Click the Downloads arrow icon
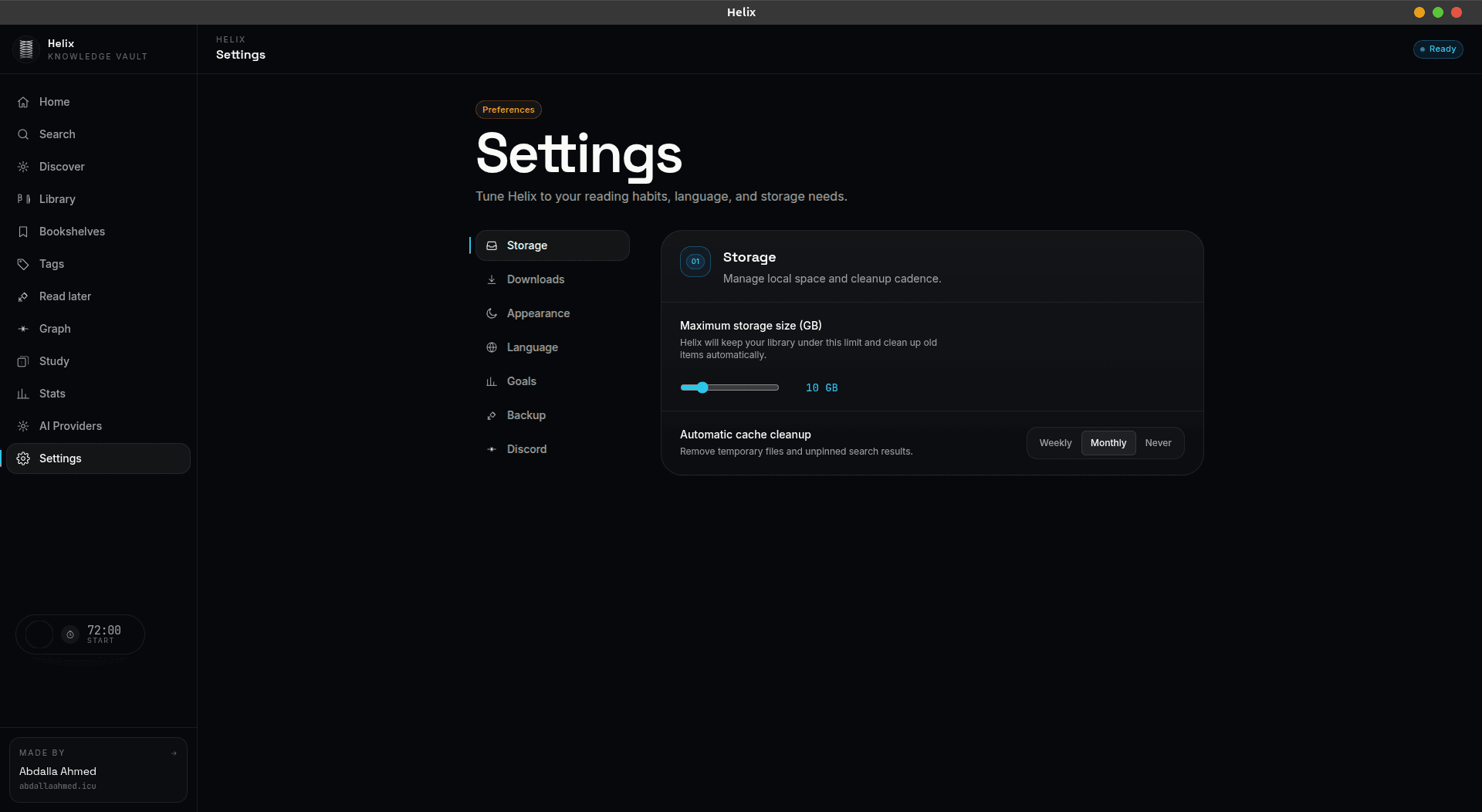The width and height of the screenshot is (1482, 812). tap(492, 279)
